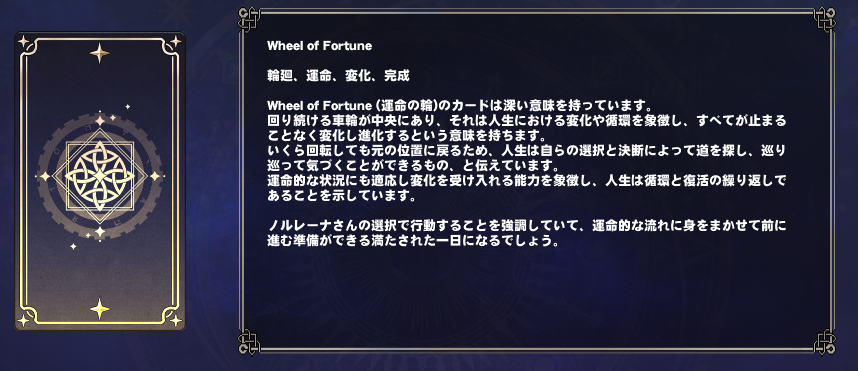
Task: Select the "Wheel of Fortune" title heading
Action: pos(320,46)
